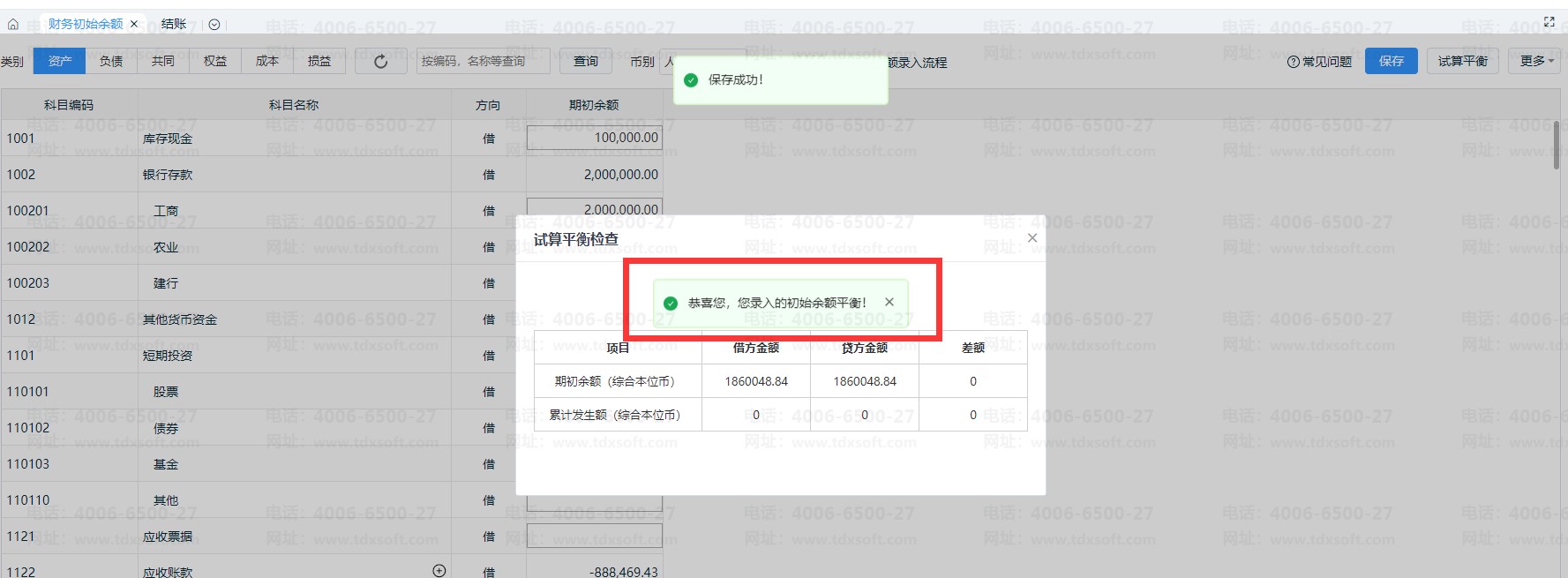Image resolution: width=1568 pixels, height=578 pixels.
Task: Switch to the 负债 category tab
Action: [111, 61]
